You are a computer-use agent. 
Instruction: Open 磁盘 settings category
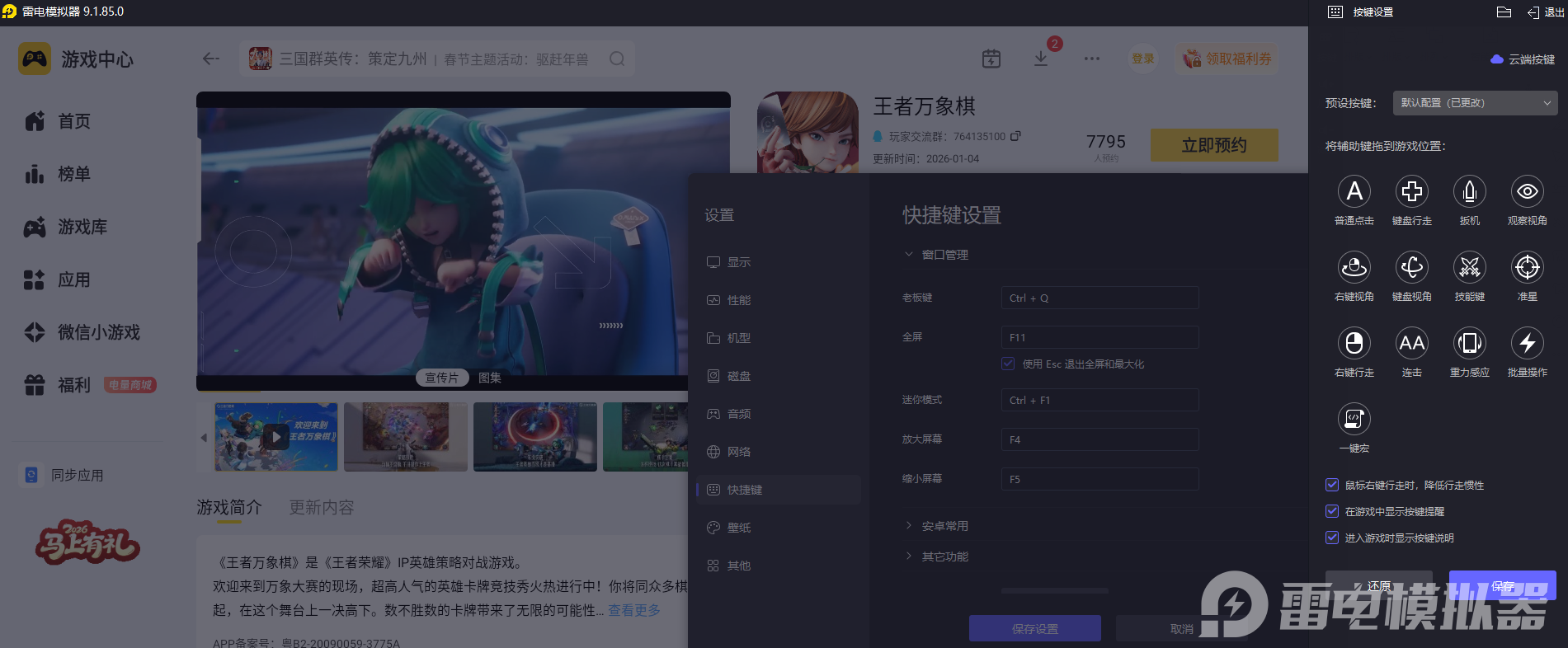pyautogui.click(x=779, y=376)
